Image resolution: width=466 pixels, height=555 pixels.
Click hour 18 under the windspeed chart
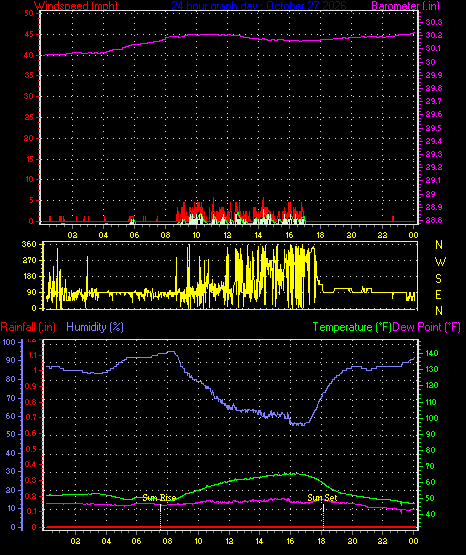(x=320, y=235)
